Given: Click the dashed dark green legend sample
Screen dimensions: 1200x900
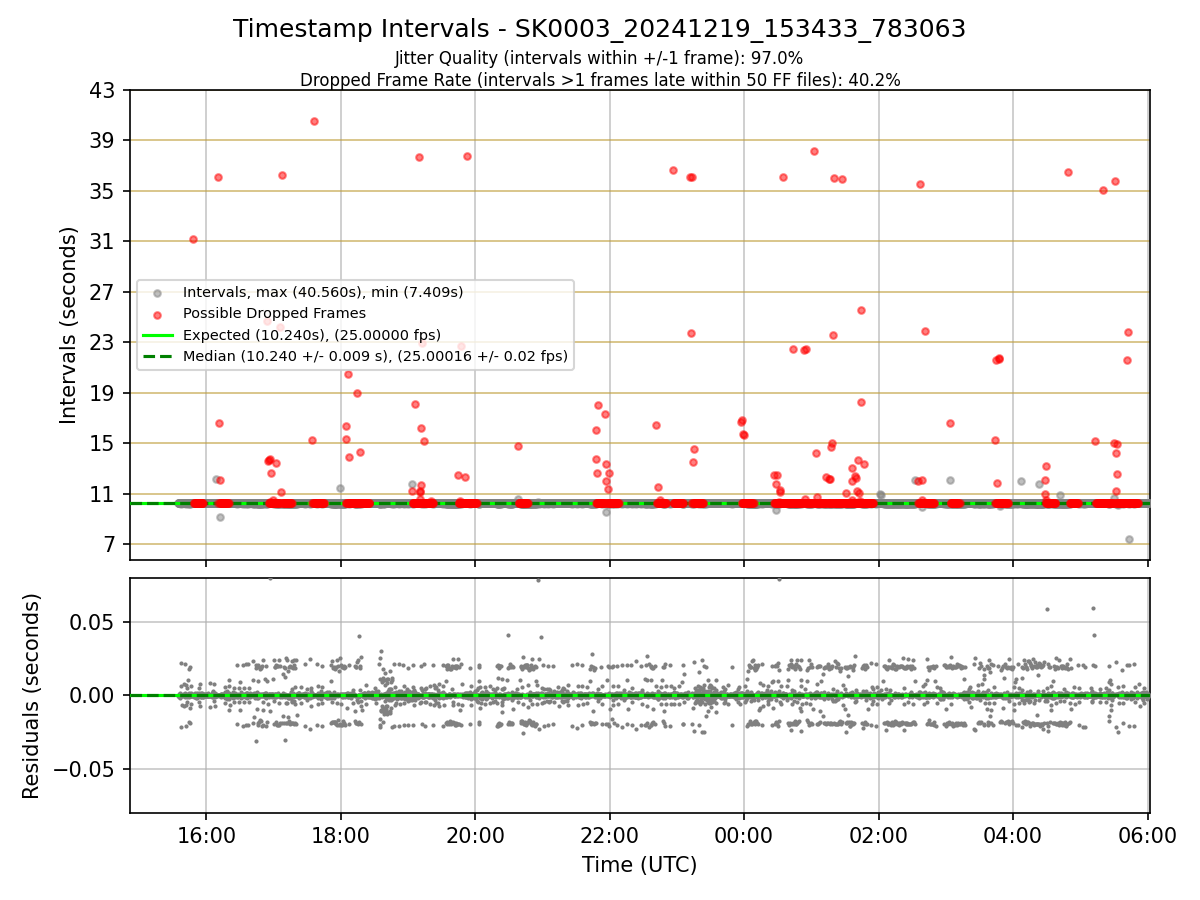Looking at the screenshot, I should [x=157, y=356].
